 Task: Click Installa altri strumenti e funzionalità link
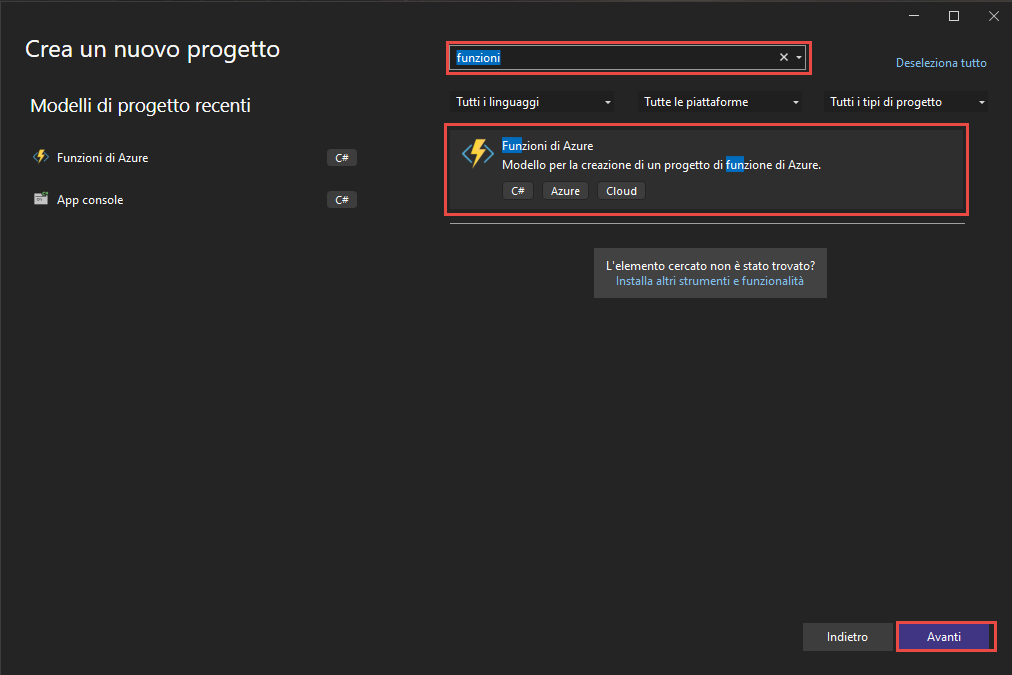(x=709, y=281)
